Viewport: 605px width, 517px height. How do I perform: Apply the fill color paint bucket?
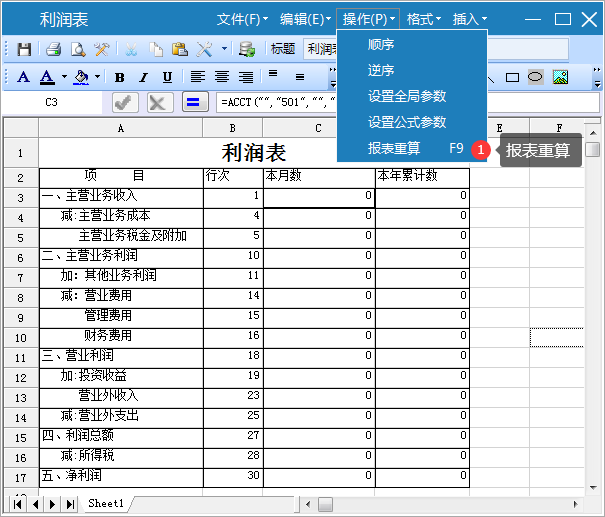[81, 77]
